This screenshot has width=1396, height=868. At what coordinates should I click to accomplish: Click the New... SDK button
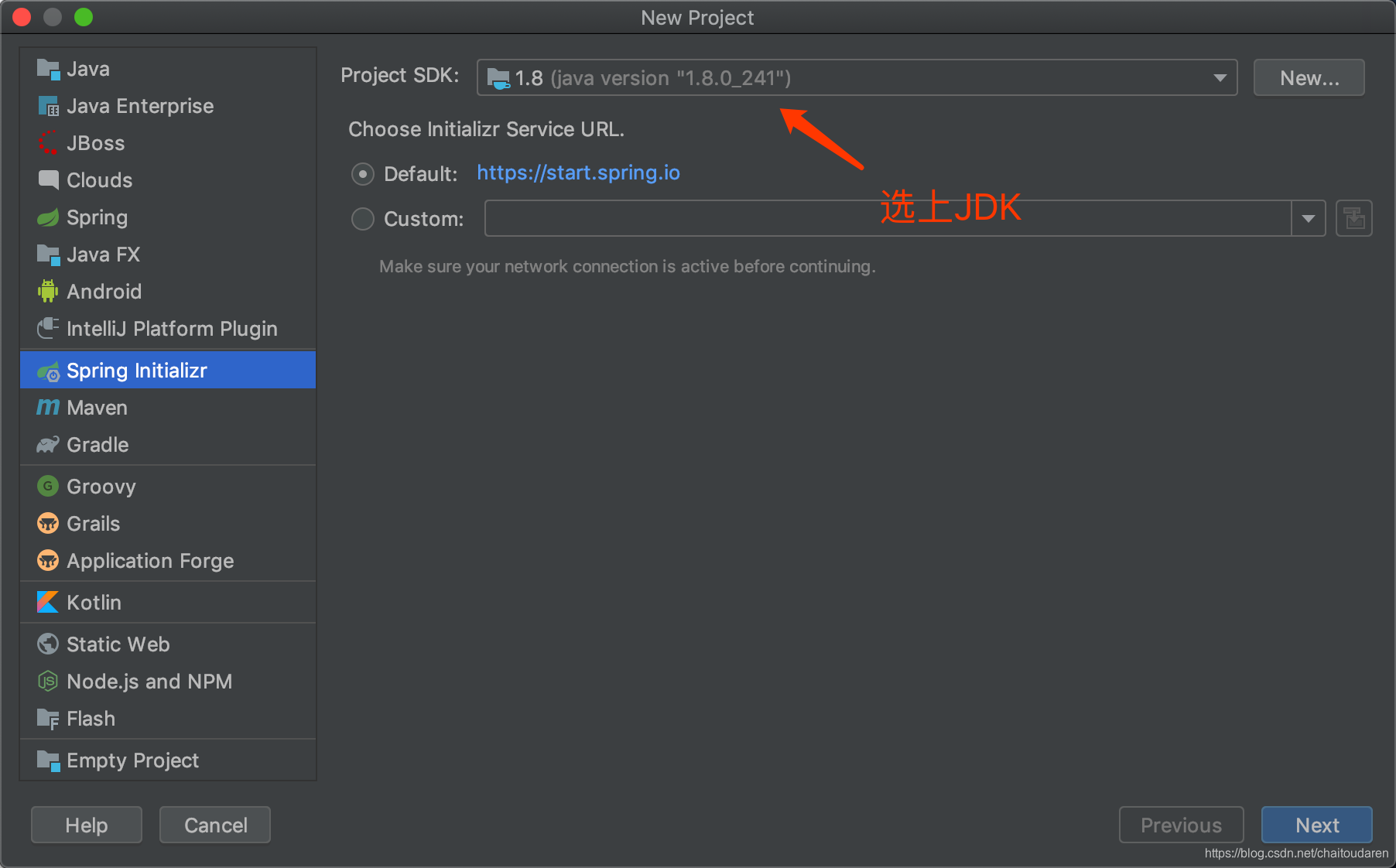coord(1309,78)
